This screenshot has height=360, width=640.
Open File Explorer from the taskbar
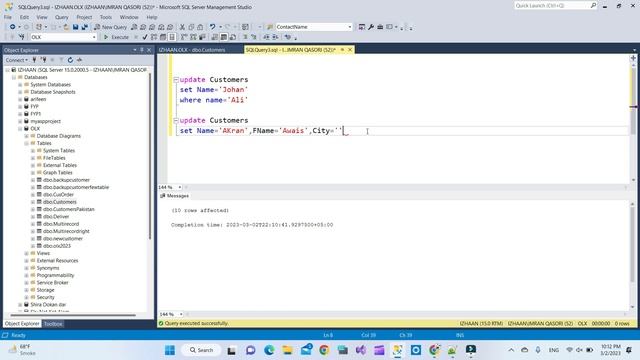click(x=287, y=350)
